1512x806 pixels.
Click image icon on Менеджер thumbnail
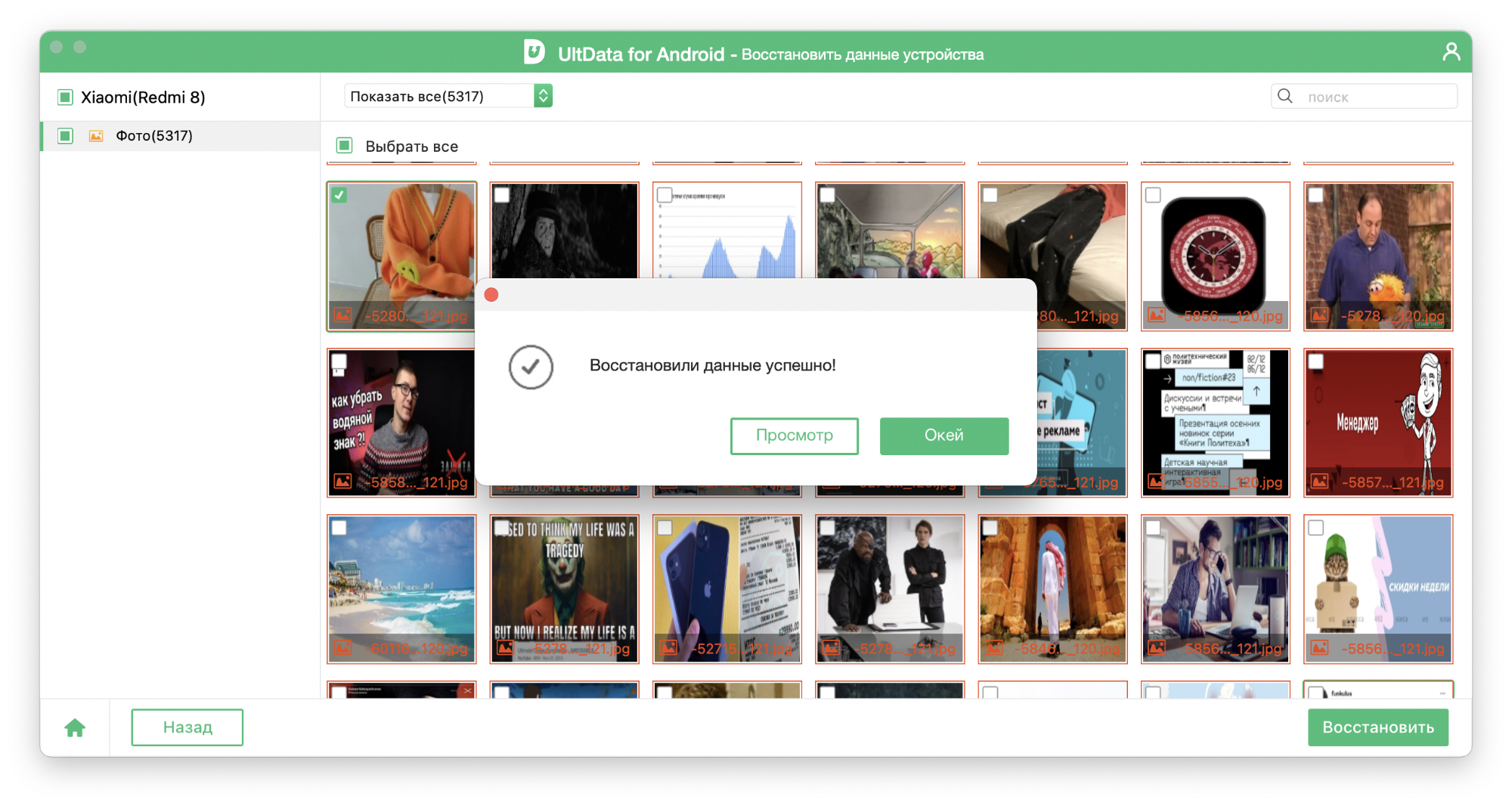tap(1320, 482)
